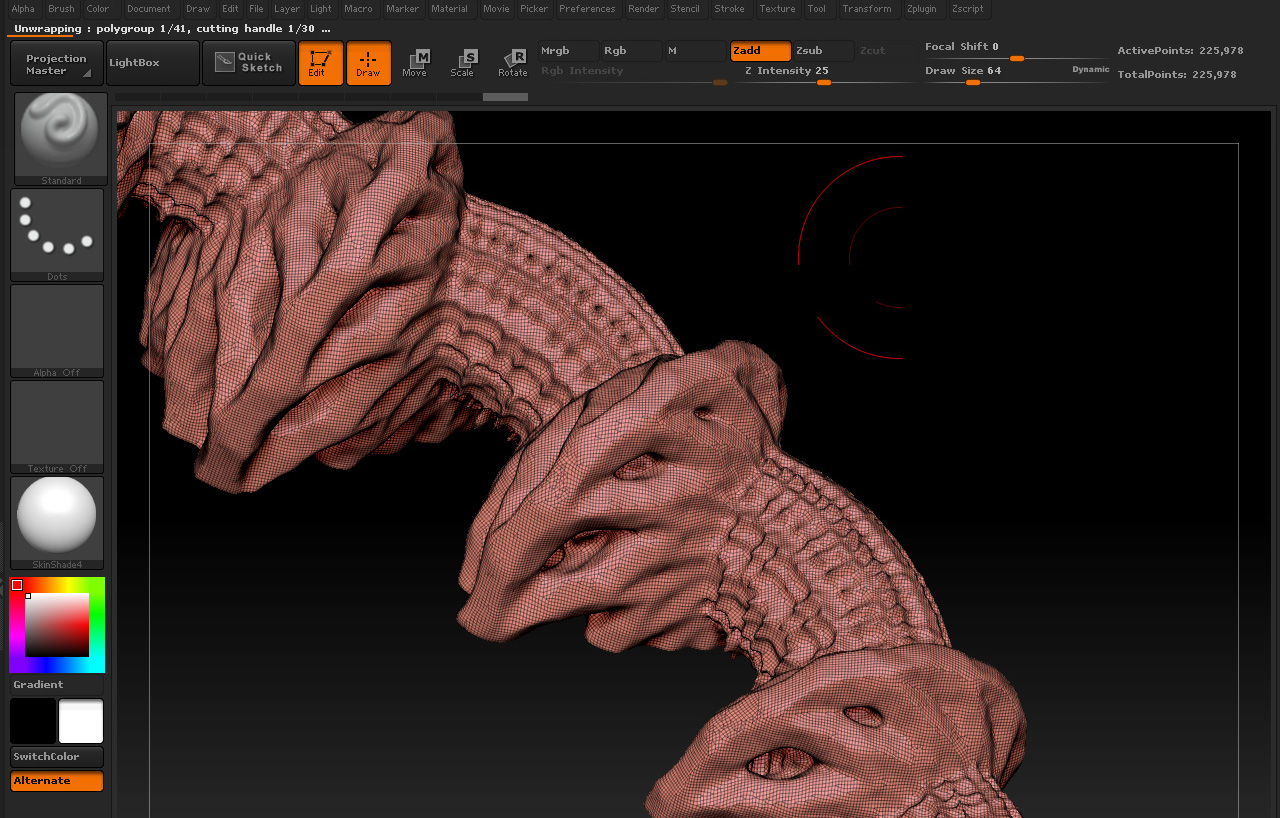Open the Macro menu
This screenshot has height=818, width=1280.
point(358,9)
